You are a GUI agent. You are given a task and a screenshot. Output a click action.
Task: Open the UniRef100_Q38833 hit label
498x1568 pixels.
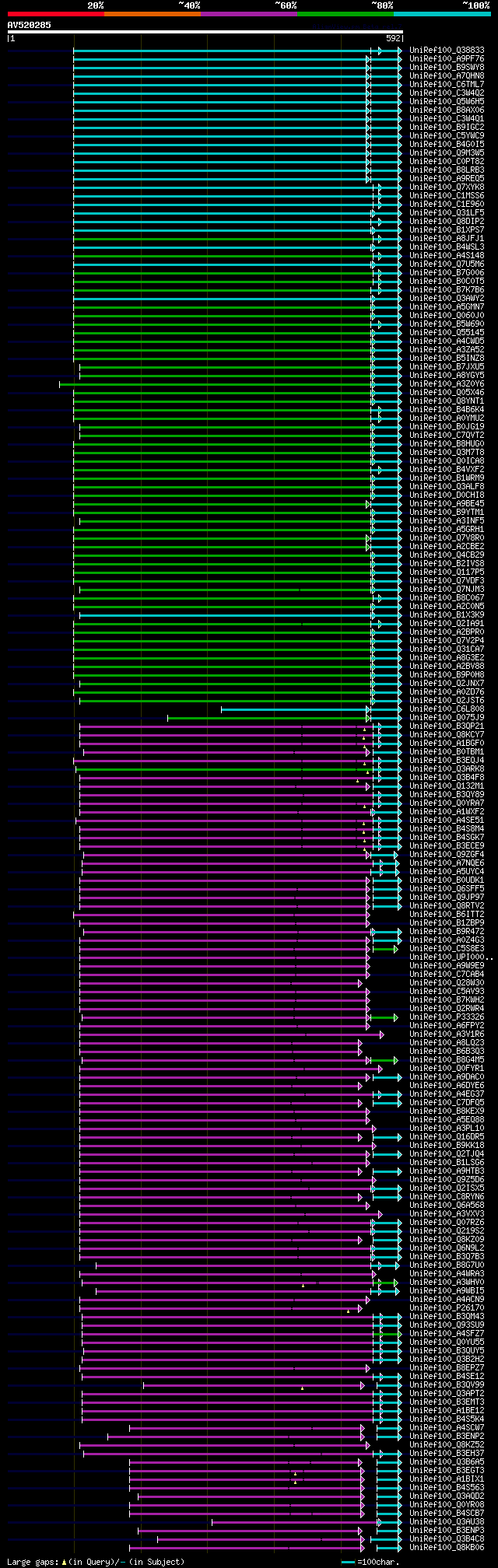tap(447, 51)
